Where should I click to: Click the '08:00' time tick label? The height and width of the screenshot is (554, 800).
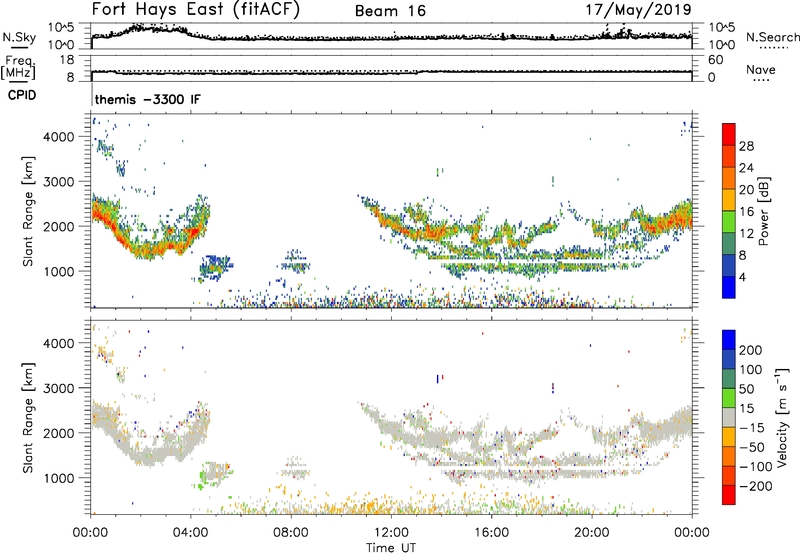291,533
